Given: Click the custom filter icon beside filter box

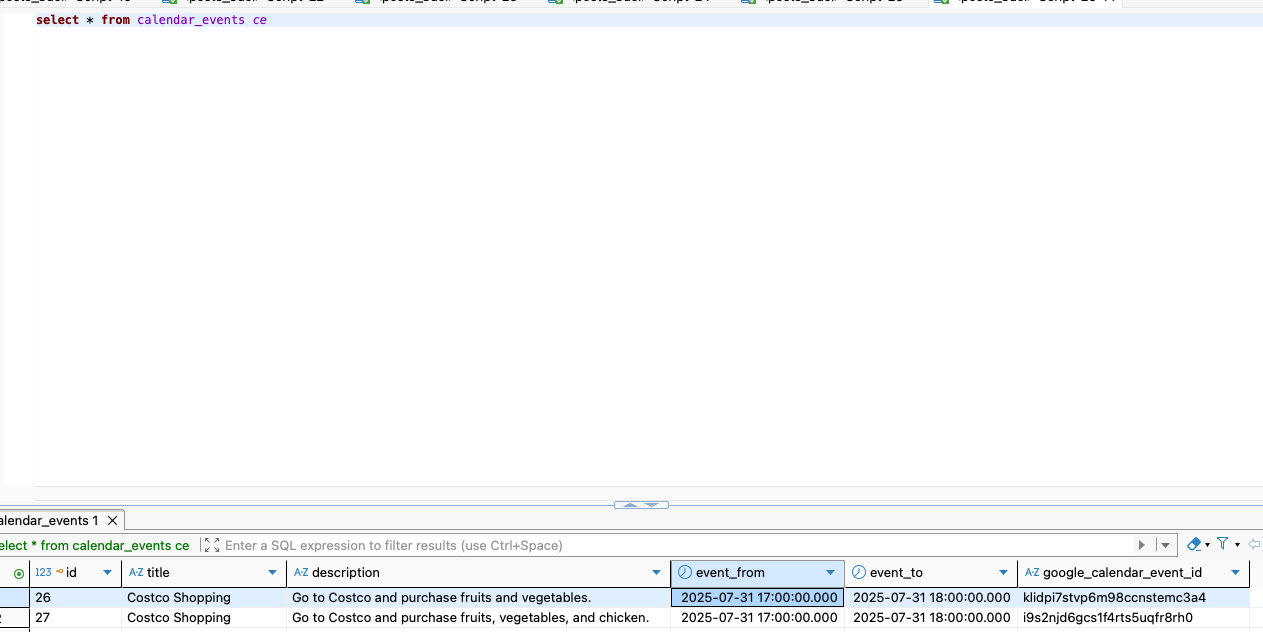Looking at the screenshot, I should [211, 545].
